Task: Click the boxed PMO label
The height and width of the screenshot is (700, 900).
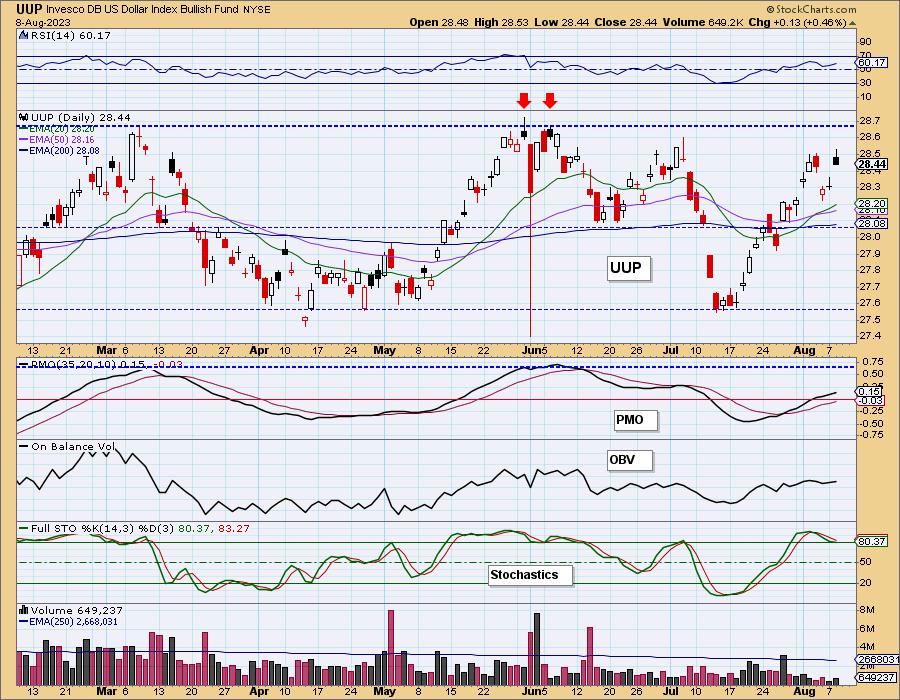Action: [x=635, y=420]
